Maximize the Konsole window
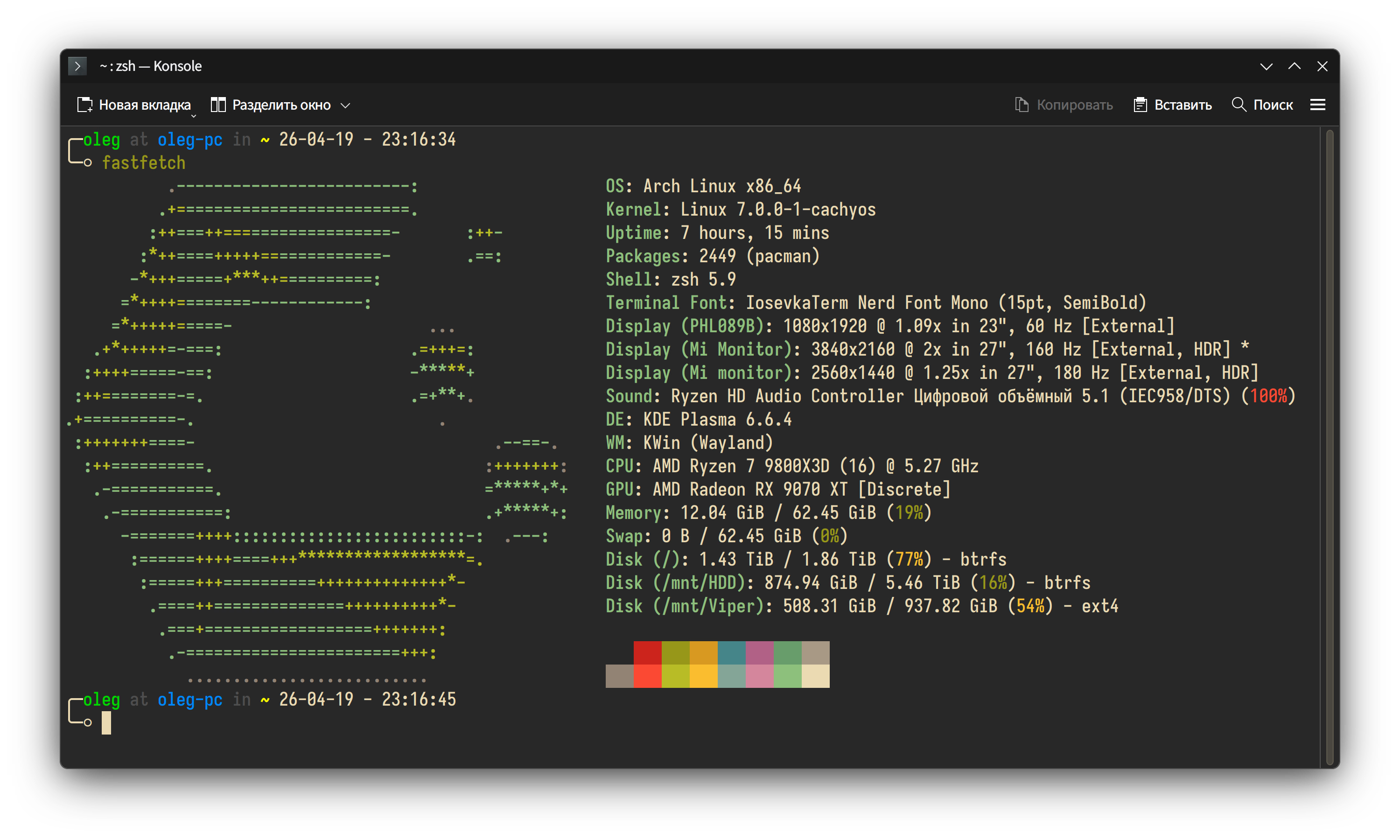The image size is (1400, 840). 1294,66
